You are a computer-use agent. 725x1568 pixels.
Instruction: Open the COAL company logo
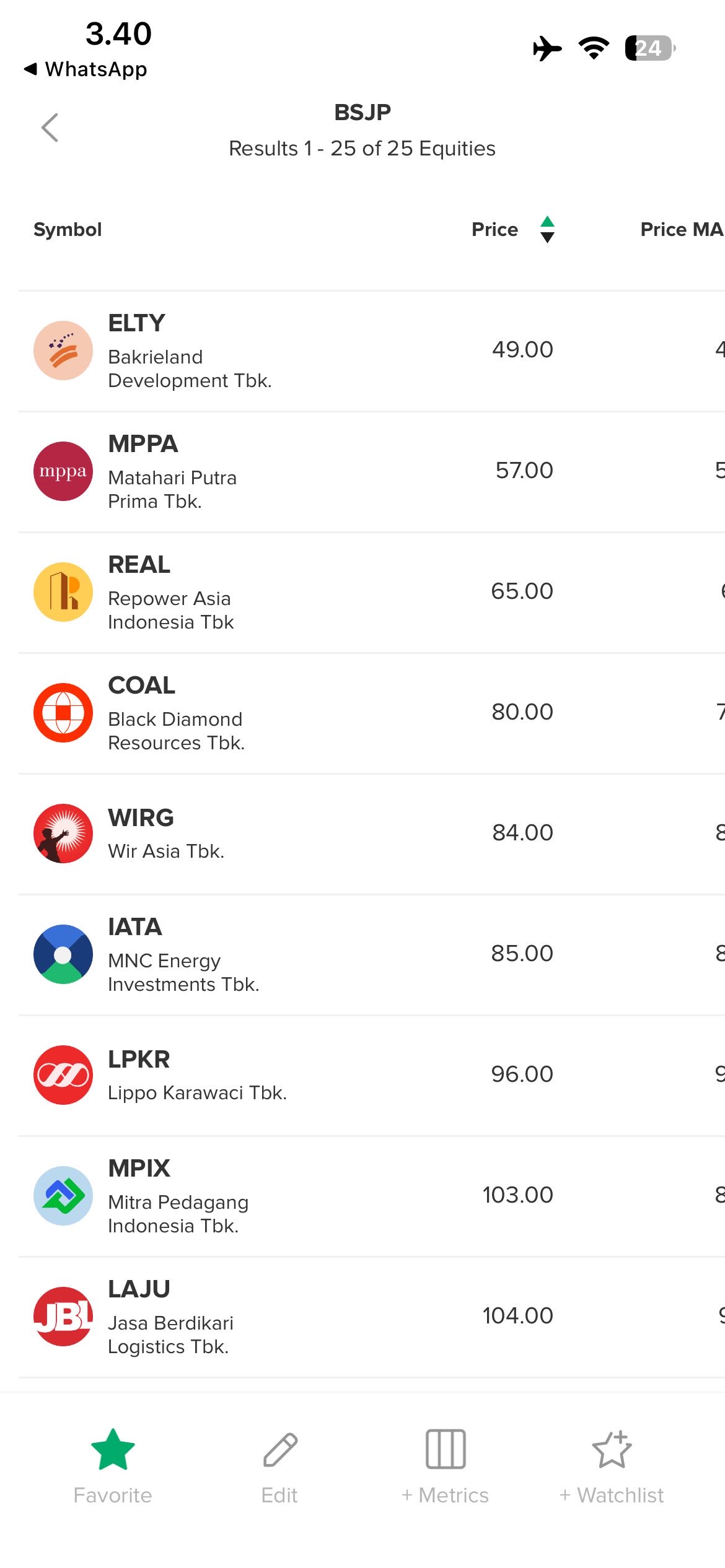(x=63, y=713)
